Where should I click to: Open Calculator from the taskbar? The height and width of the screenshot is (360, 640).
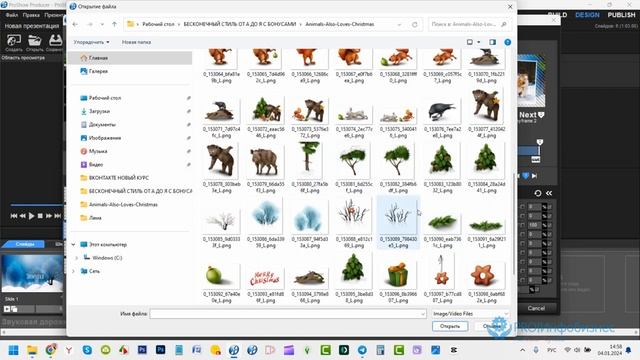pos(380,350)
